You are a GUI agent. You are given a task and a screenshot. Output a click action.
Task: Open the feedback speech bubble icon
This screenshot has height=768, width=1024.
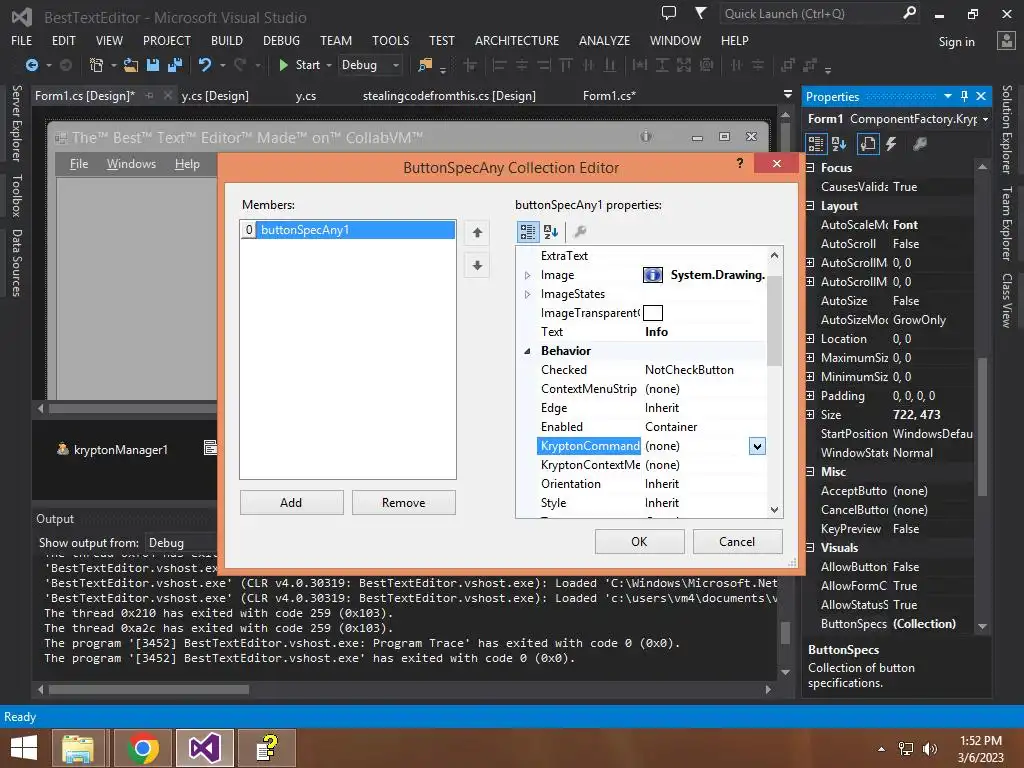tap(669, 13)
